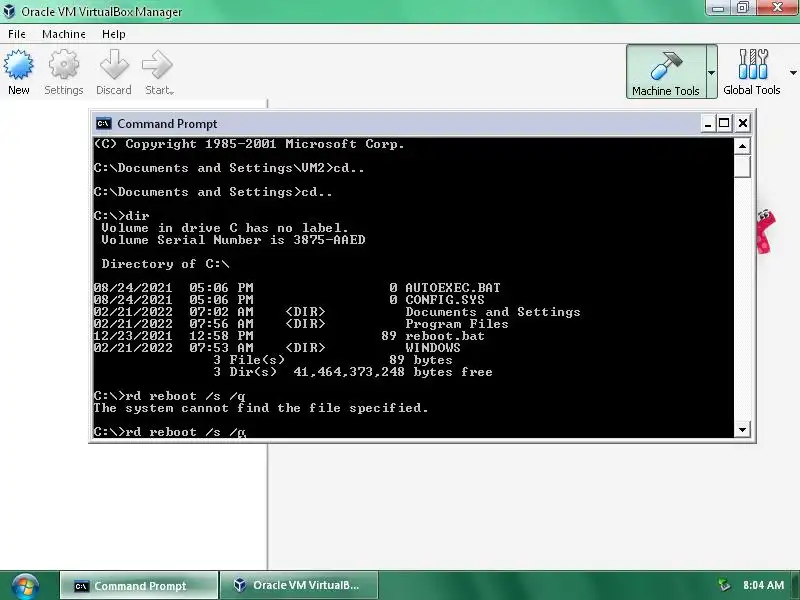
Task: Maximize the Command Prompt window
Action: [724, 123]
